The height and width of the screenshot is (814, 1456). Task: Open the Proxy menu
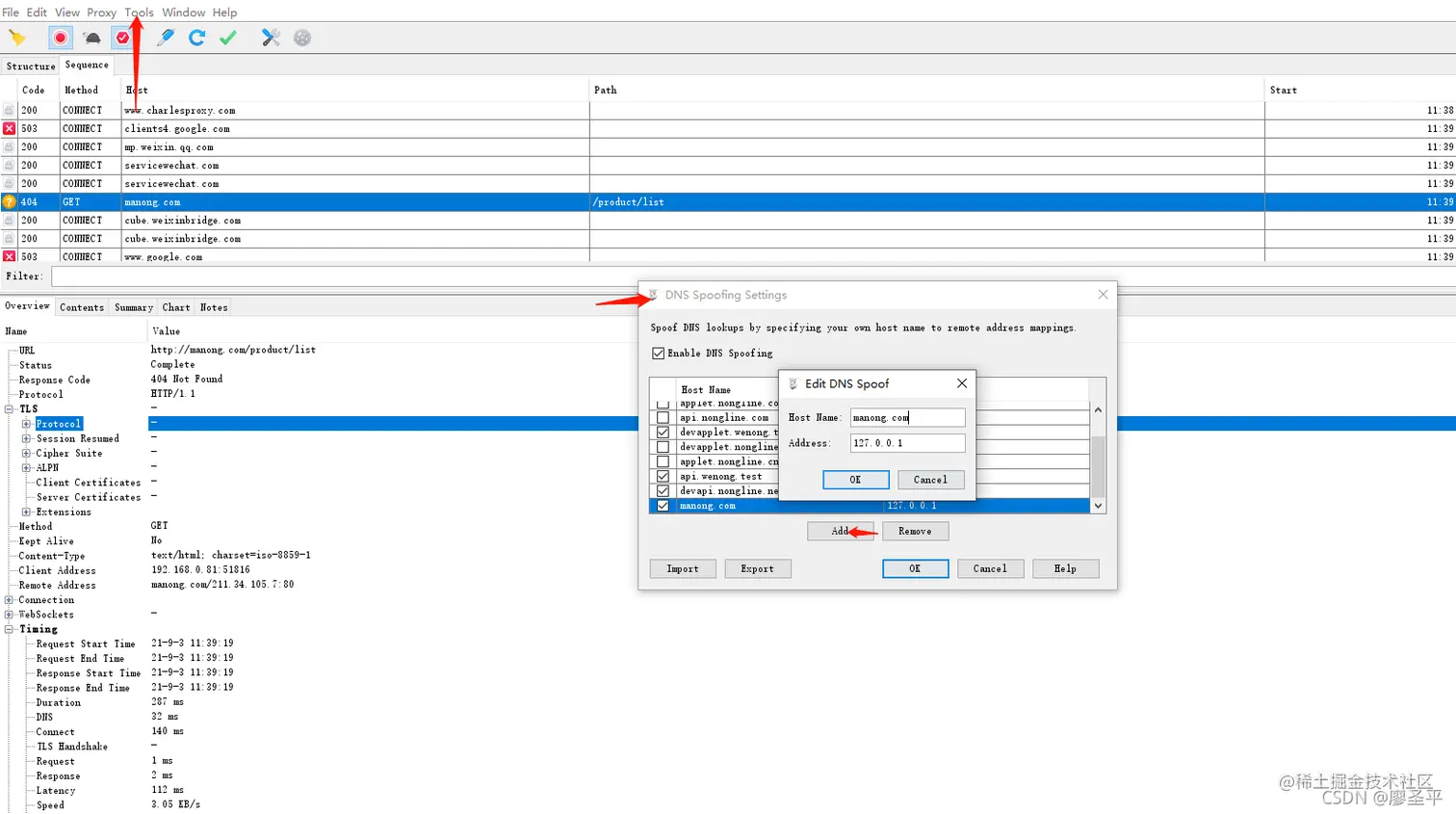point(101,13)
